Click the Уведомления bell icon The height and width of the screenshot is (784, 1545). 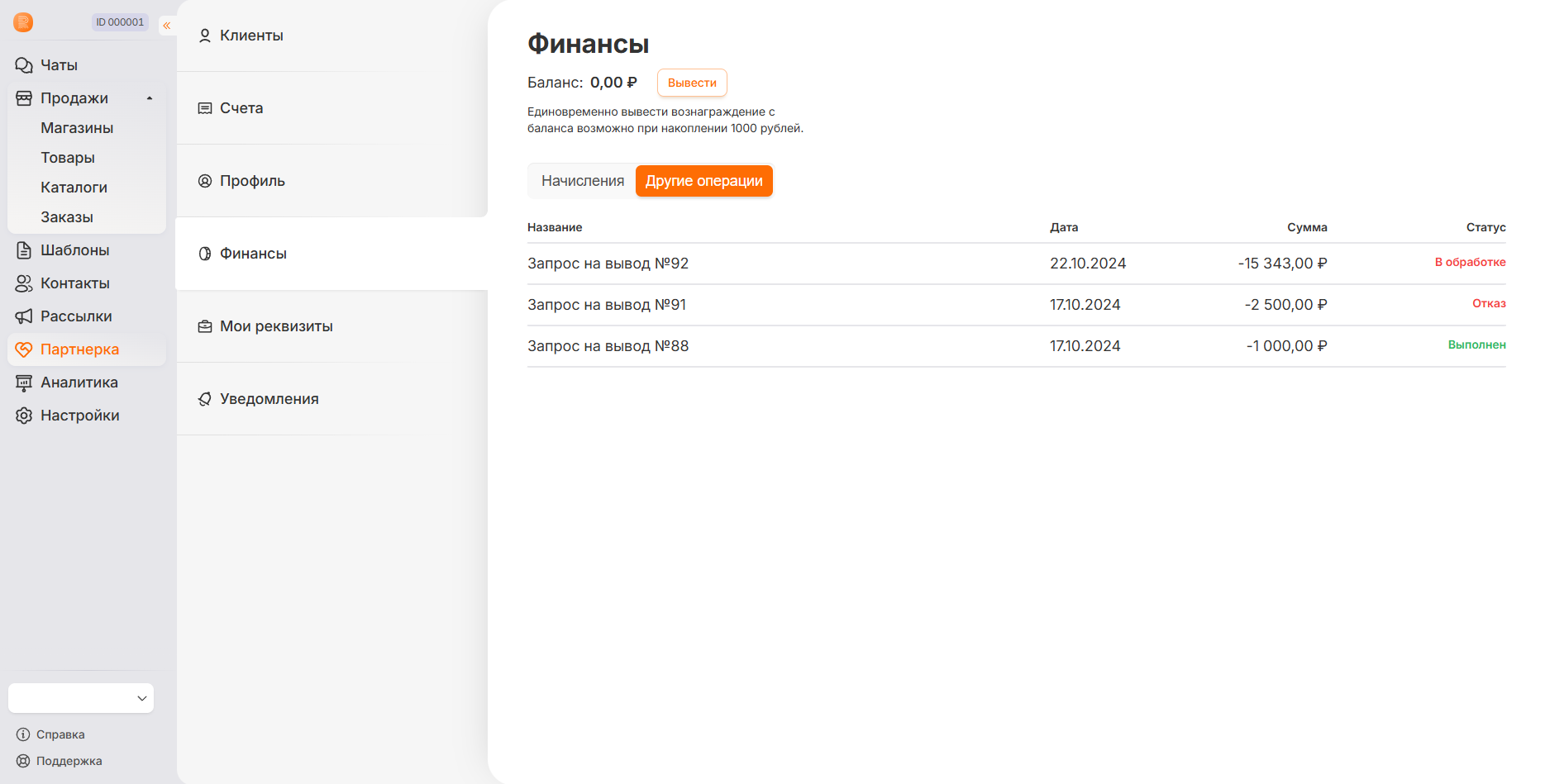click(205, 399)
